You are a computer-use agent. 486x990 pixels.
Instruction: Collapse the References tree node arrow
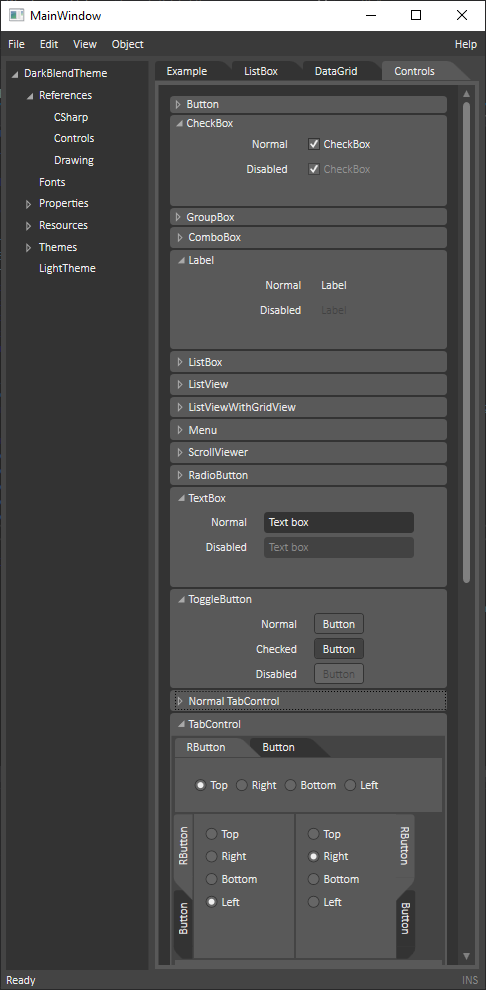[x=30, y=96]
